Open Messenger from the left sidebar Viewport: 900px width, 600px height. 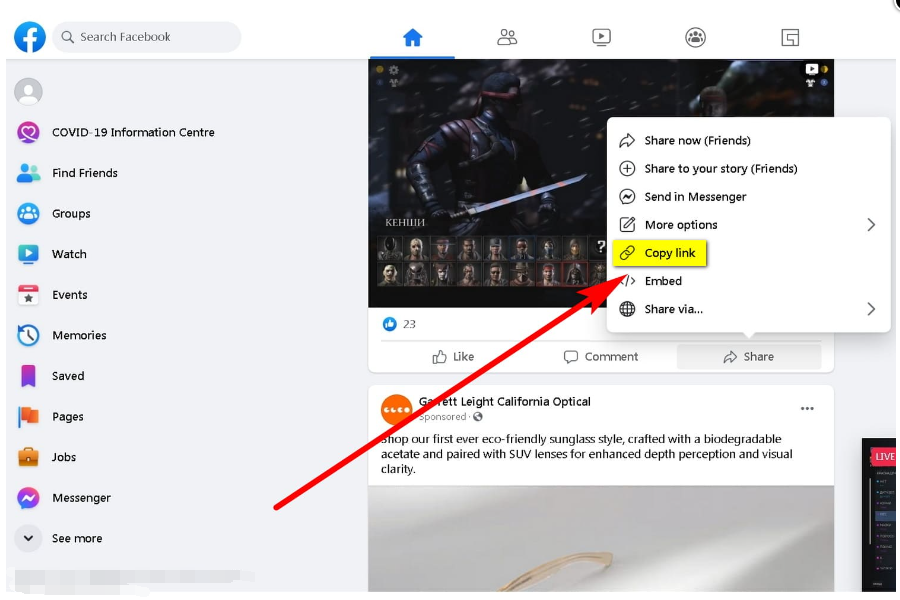coord(80,498)
